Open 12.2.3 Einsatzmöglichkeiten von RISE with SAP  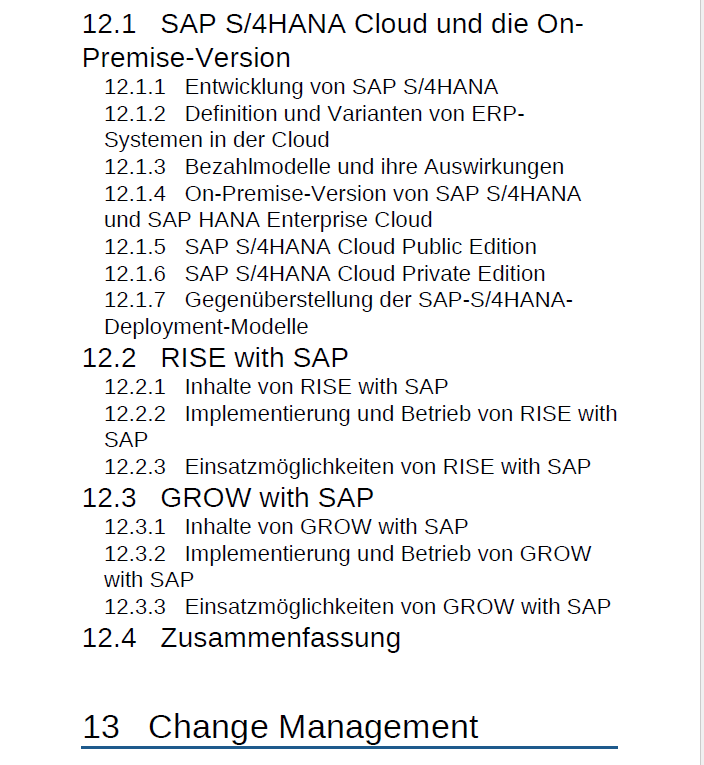point(347,466)
